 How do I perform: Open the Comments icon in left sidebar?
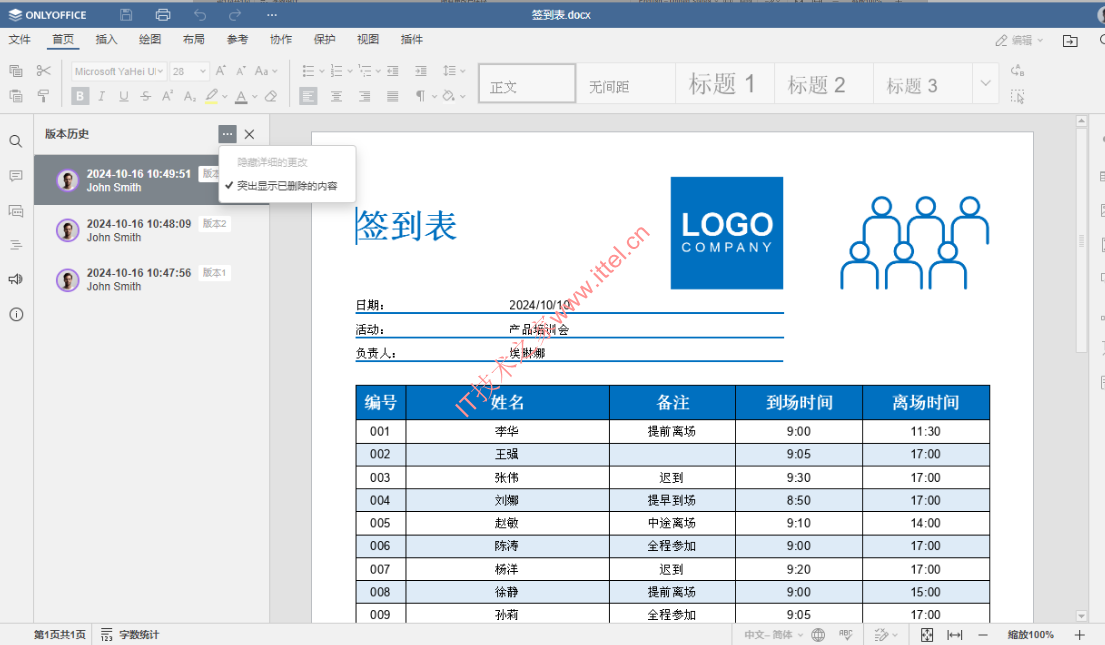pos(16,176)
